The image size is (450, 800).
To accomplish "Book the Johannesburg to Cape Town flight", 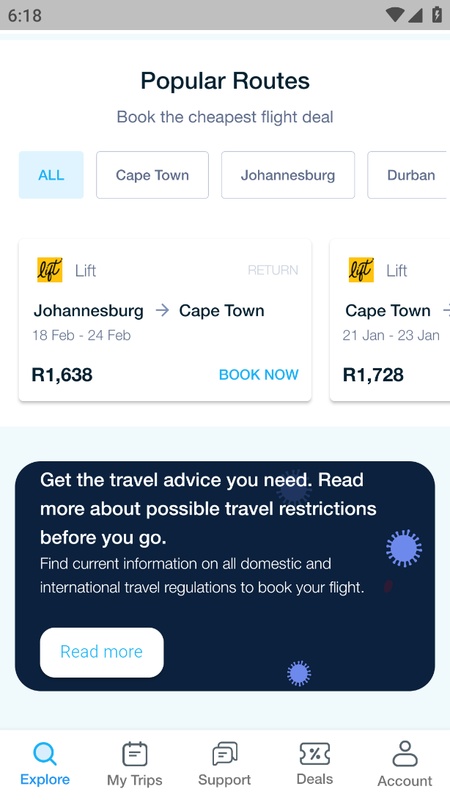I will pos(259,374).
